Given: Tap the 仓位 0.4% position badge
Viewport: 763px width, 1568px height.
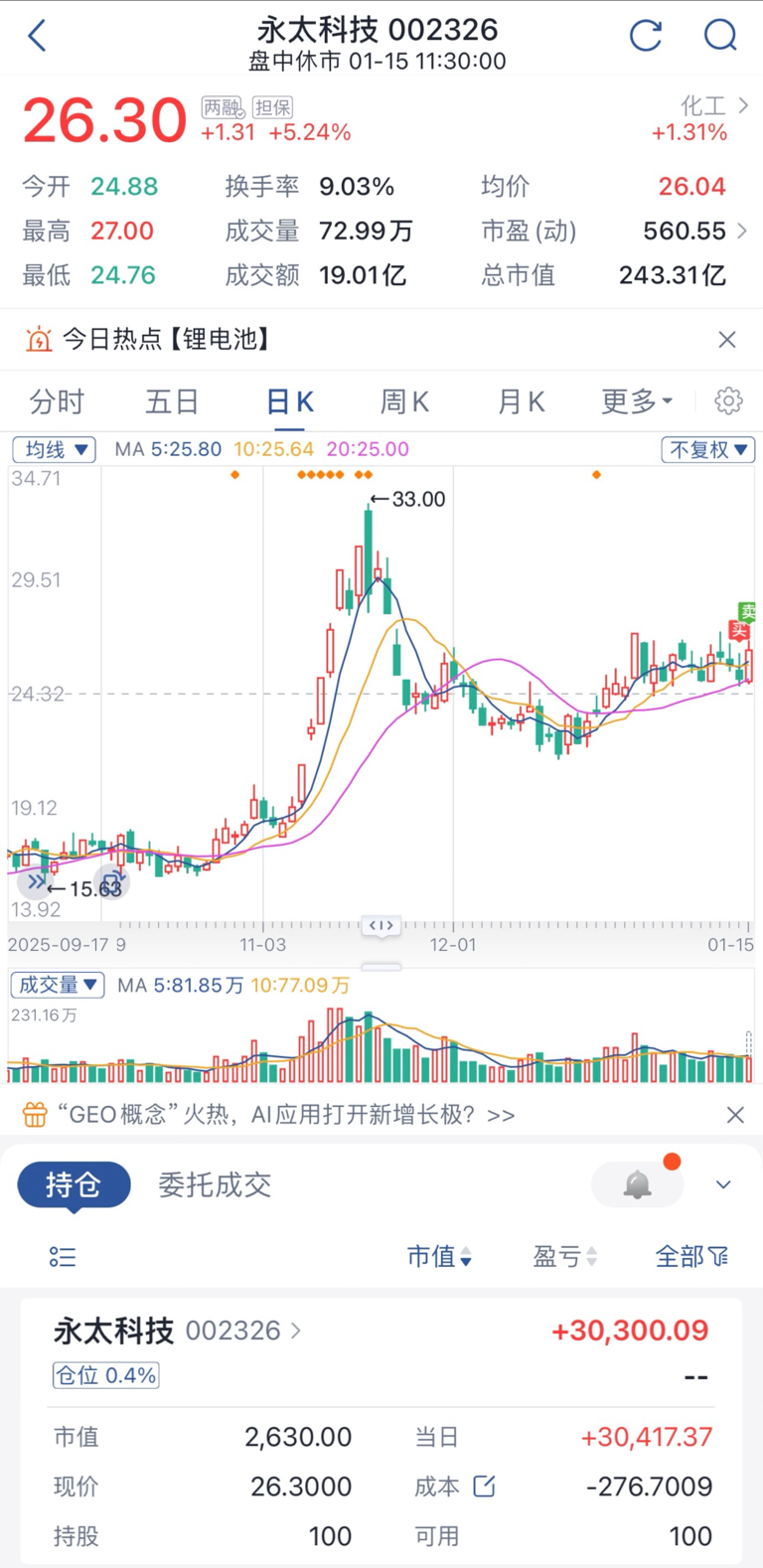Looking at the screenshot, I should (x=106, y=1375).
